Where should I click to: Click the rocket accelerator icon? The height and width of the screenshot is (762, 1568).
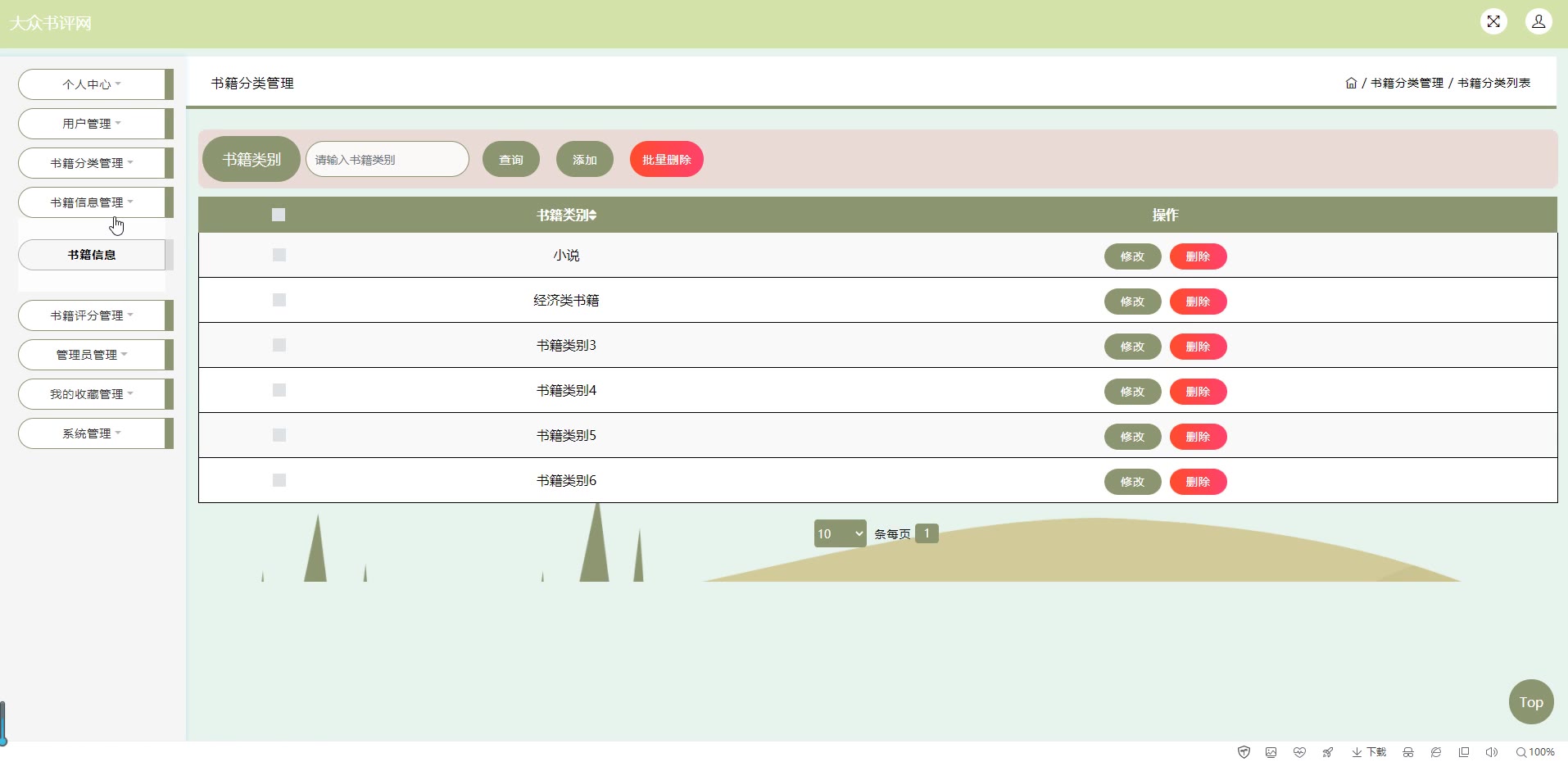[1327, 752]
